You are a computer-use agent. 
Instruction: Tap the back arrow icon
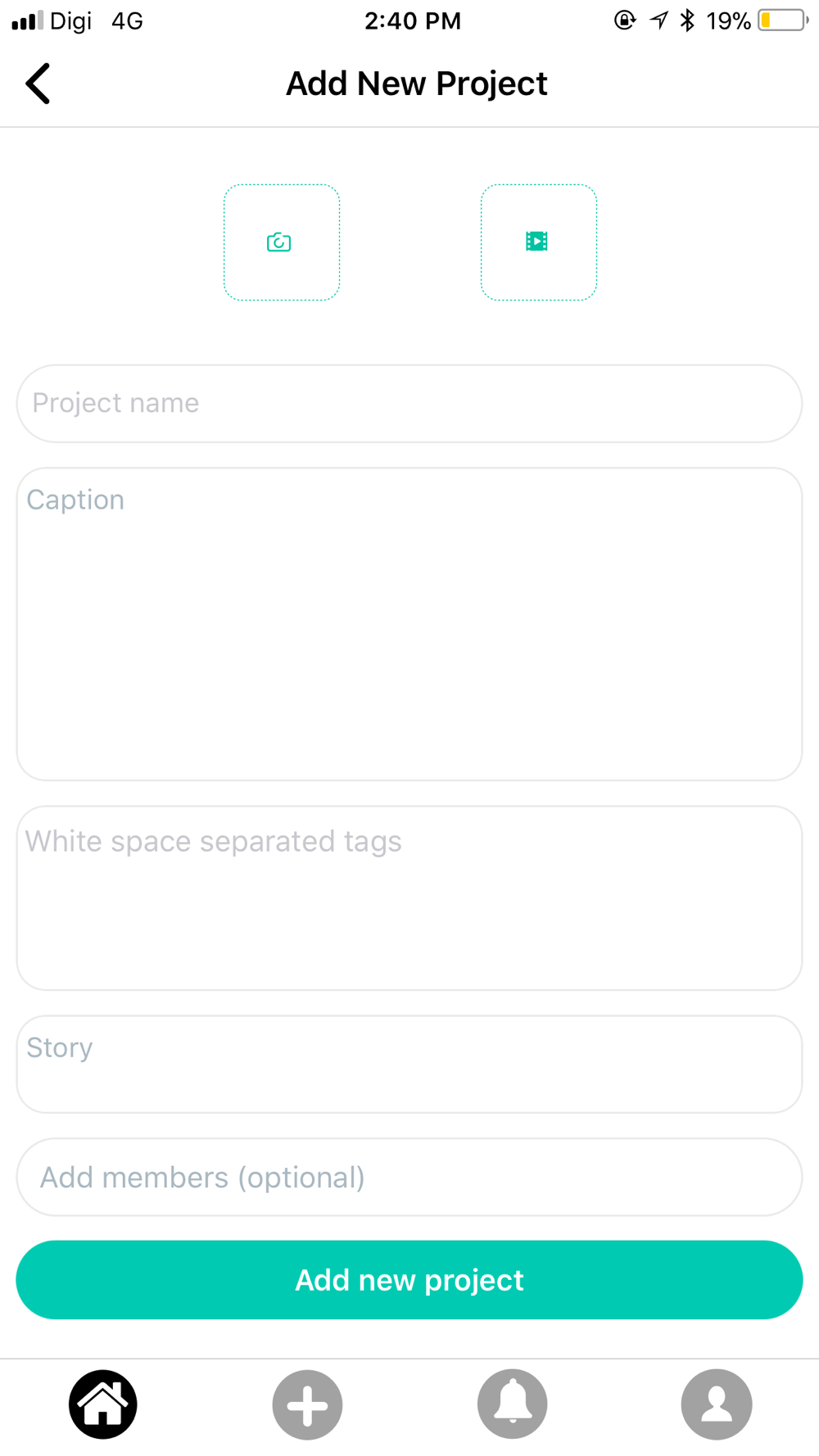[x=38, y=84]
